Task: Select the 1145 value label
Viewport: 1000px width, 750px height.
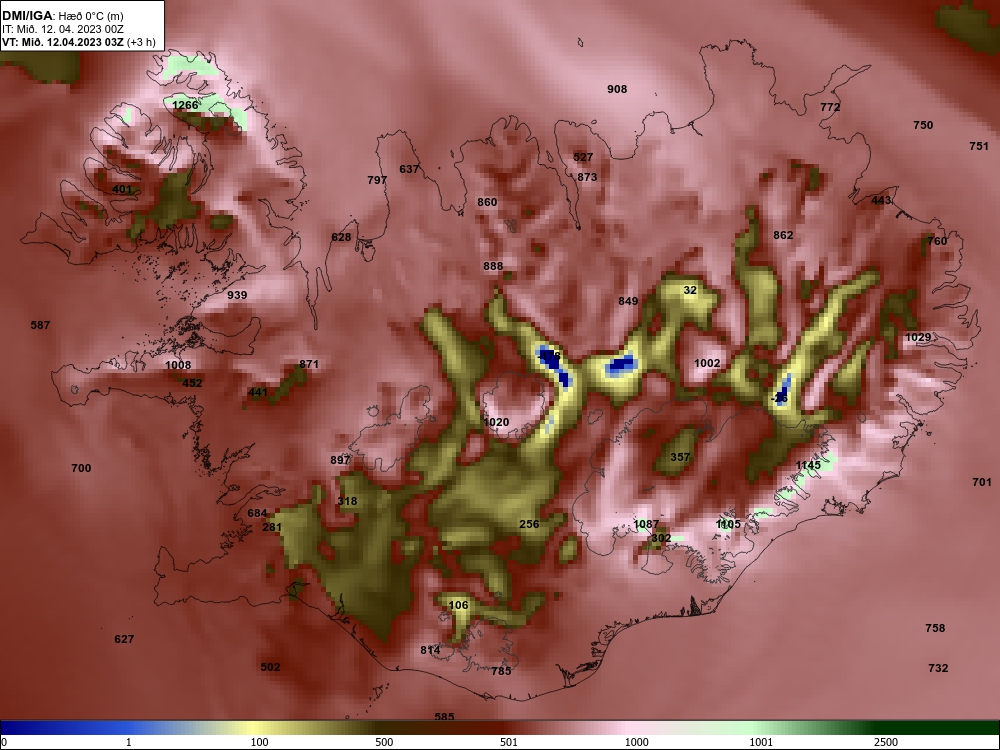Action: tap(808, 466)
